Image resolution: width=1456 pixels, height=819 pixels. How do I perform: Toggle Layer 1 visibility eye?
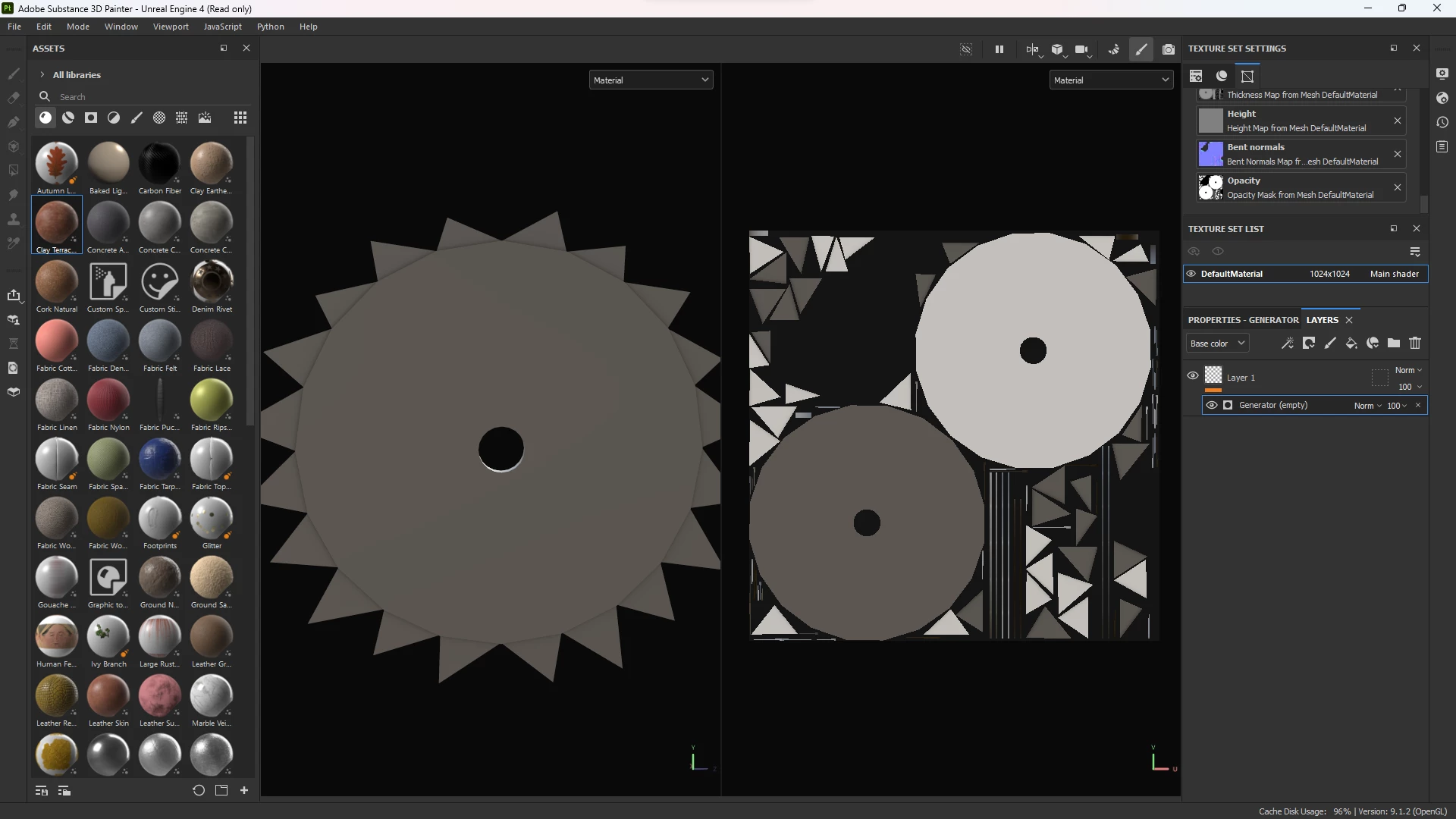tap(1193, 376)
